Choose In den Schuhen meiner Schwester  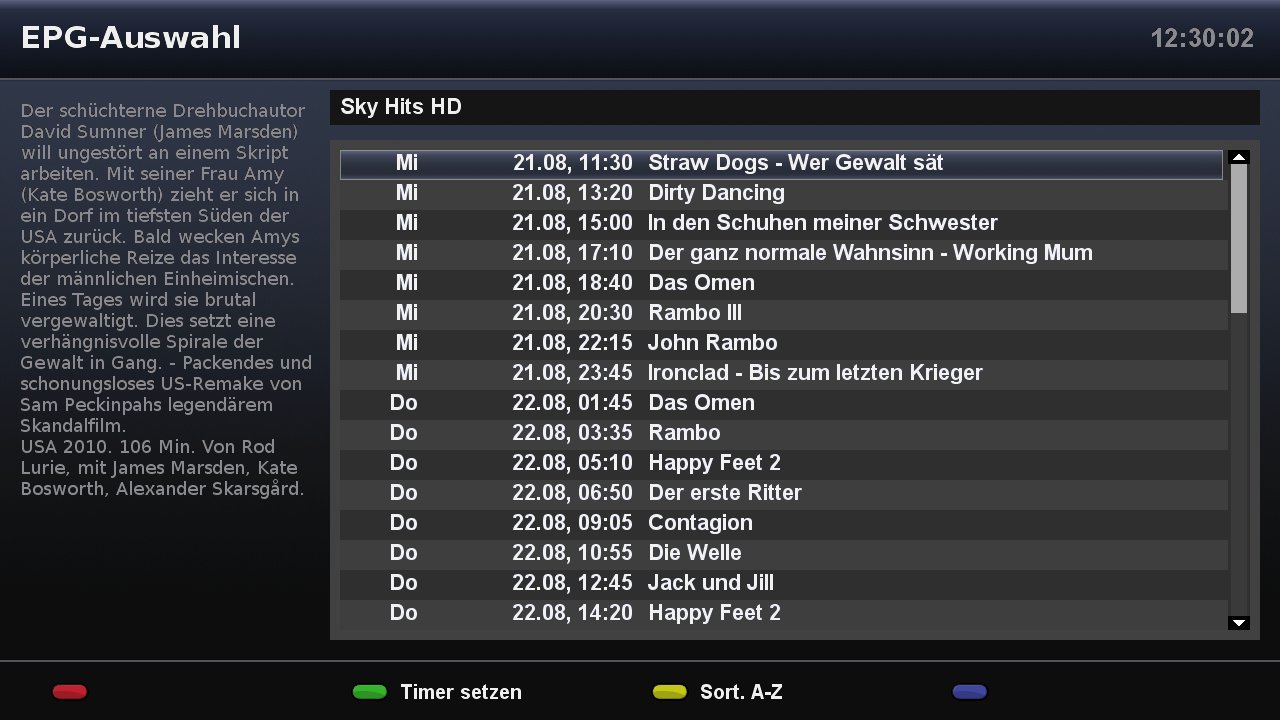pos(822,223)
